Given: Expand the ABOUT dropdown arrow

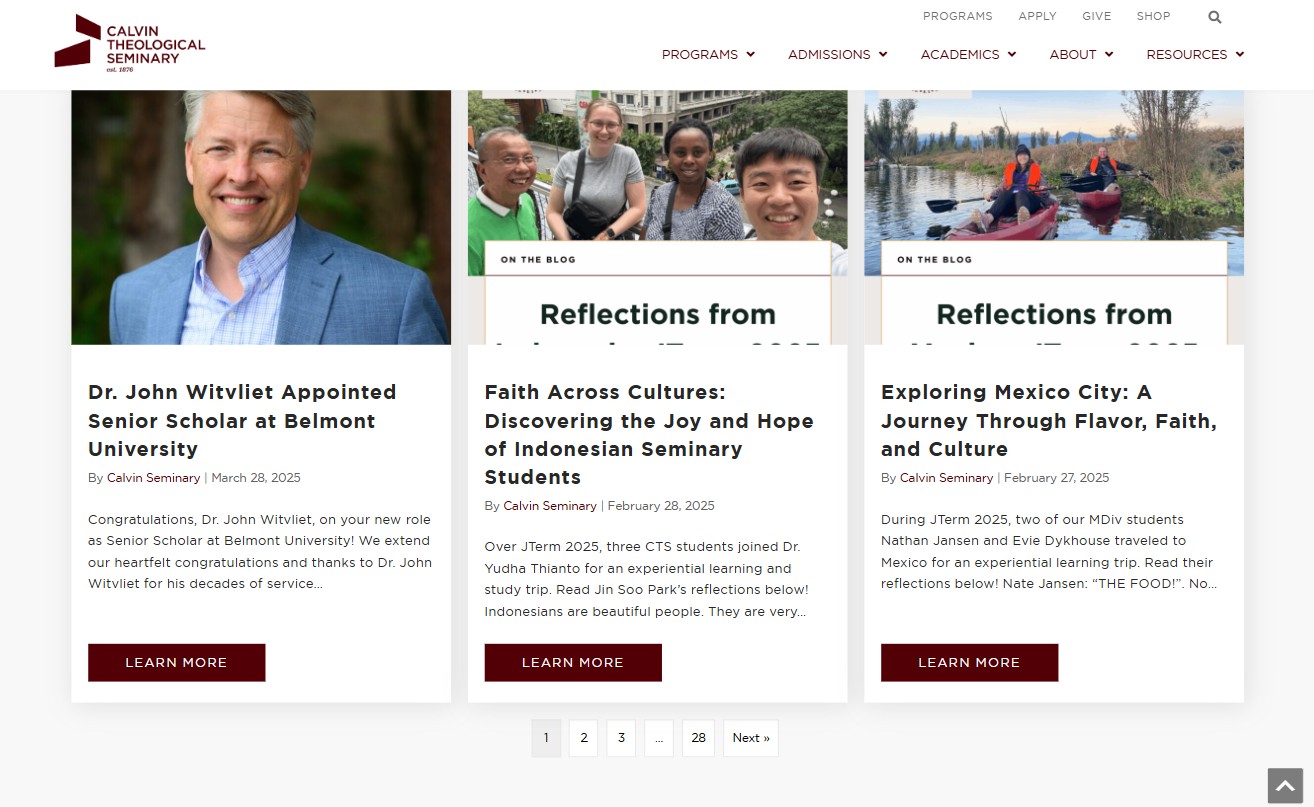Looking at the screenshot, I should pyautogui.click(x=1108, y=55).
